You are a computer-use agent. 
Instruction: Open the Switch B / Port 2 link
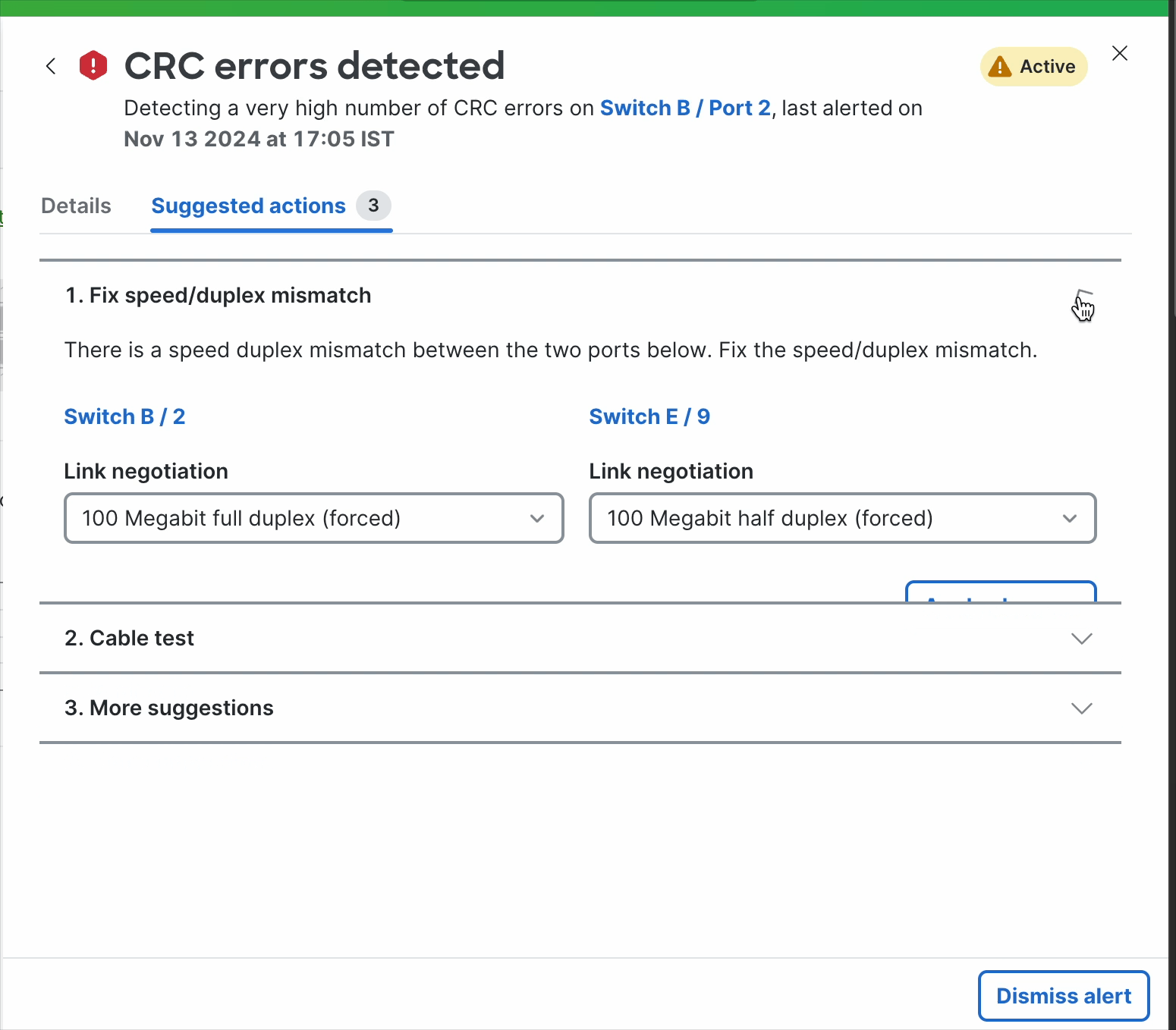coord(684,108)
